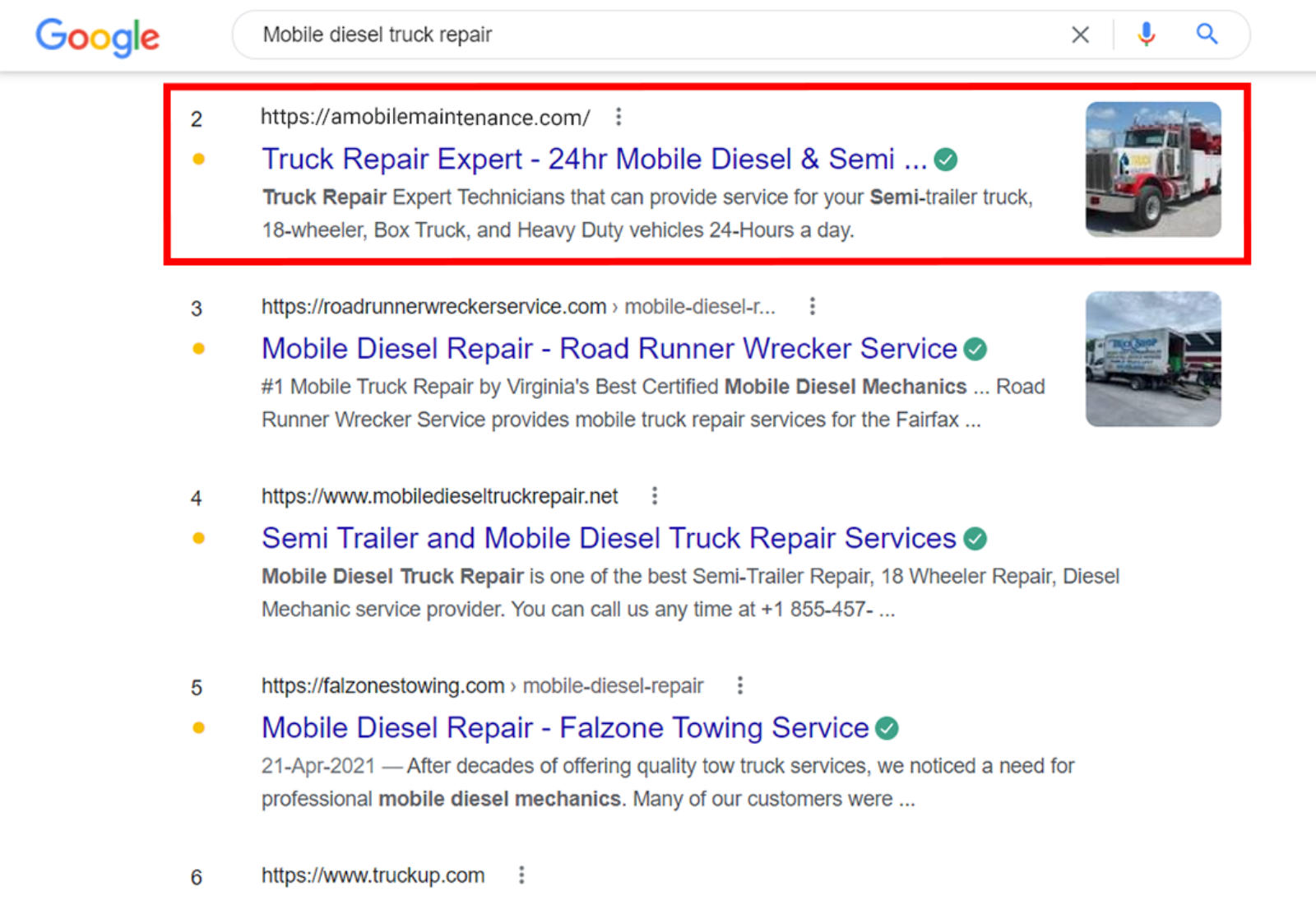Open the three-dot menu on the Falzone result
This screenshot has height=905, width=1316.
pyautogui.click(x=739, y=685)
